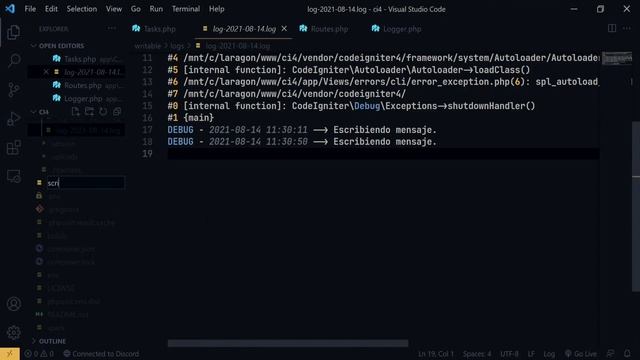Open the Search view in activity bar
640x360 pixels.
pyautogui.click(x=13, y=60)
